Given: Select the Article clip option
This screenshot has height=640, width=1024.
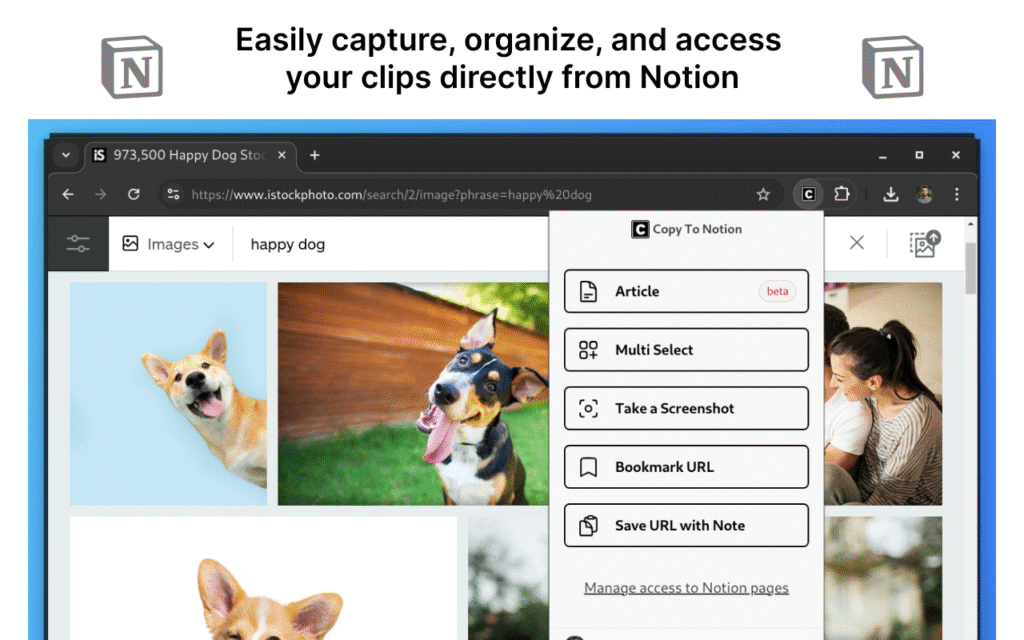Looking at the screenshot, I should click(x=686, y=292).
